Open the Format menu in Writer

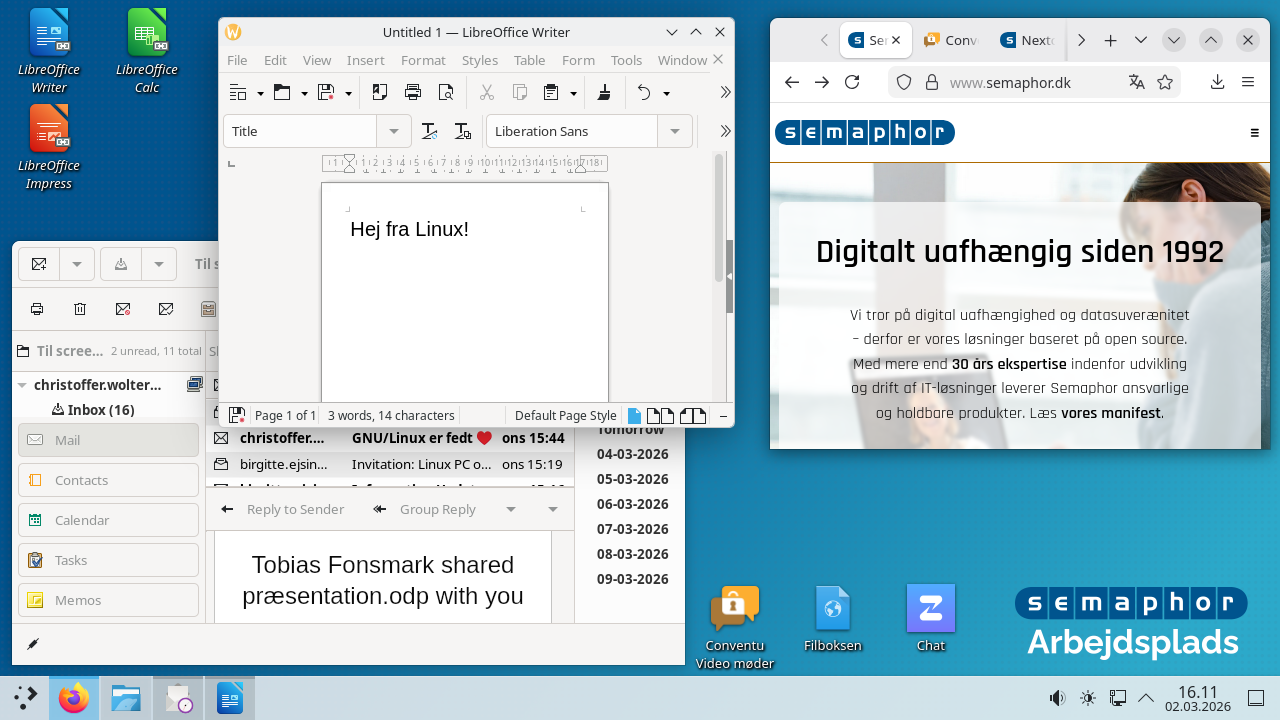tap(423, 60)
